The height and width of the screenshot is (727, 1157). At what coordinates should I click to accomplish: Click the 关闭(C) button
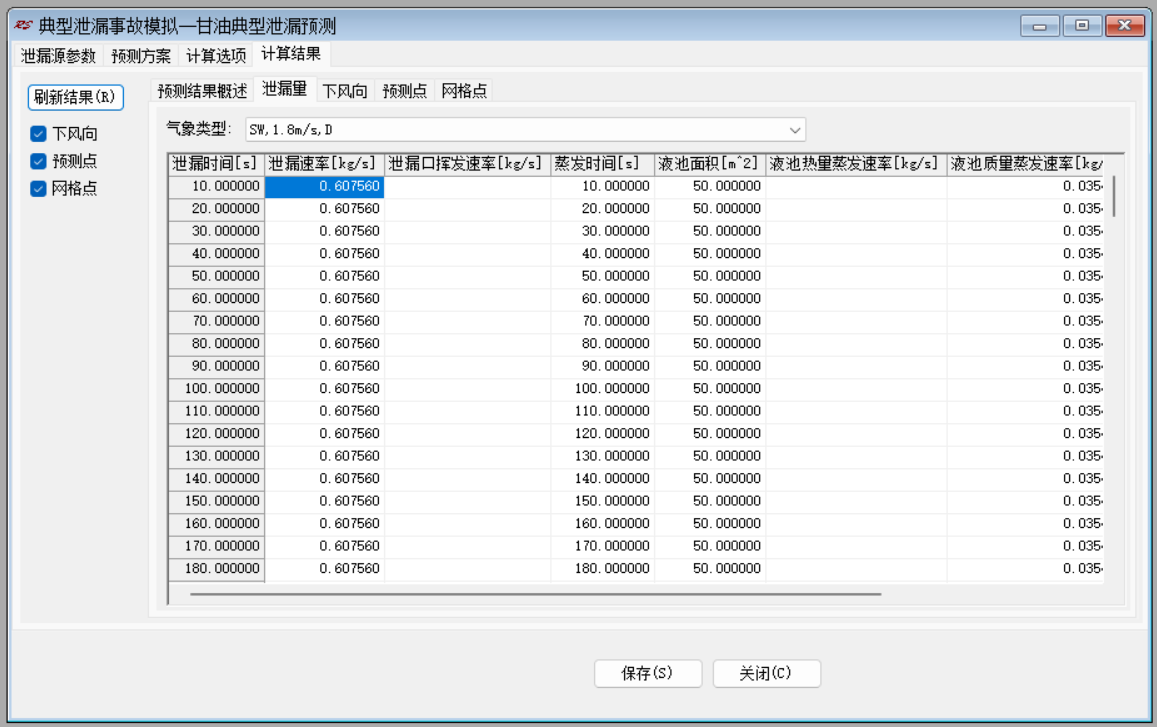[766, 673]
